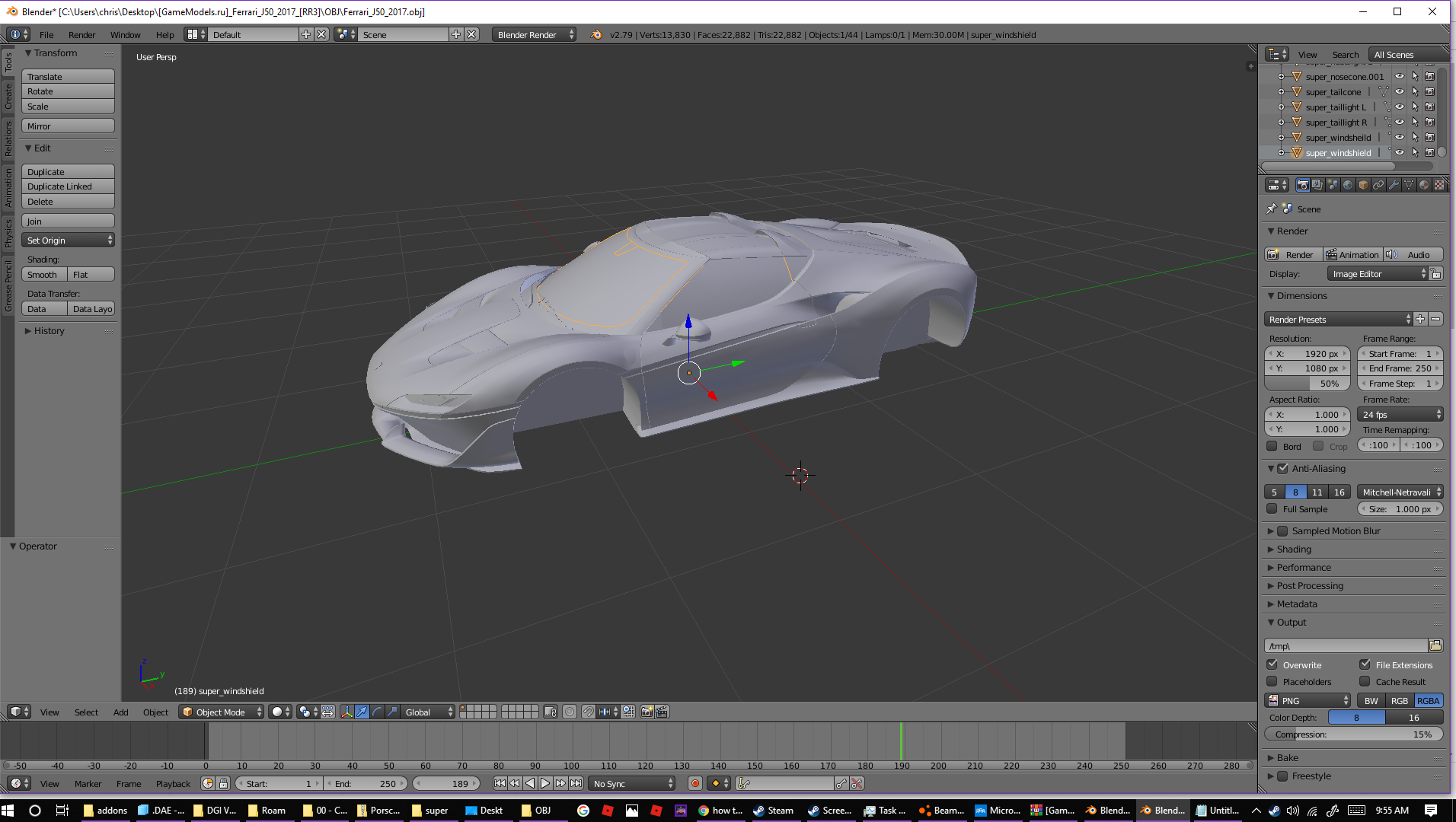The image size is (1456, 822).
Task: Open the Render Layers properties tab
Action: 1317,185
